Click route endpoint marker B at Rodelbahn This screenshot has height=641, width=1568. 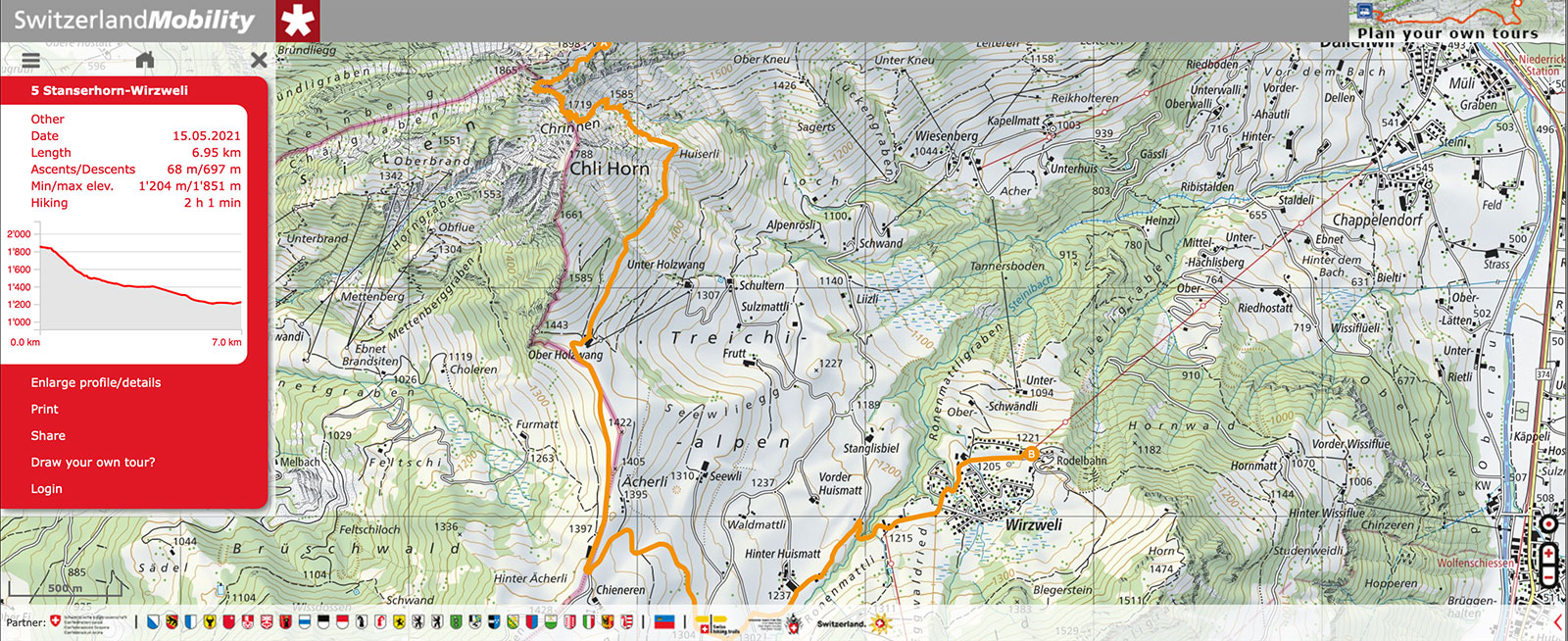point(1031,454)
